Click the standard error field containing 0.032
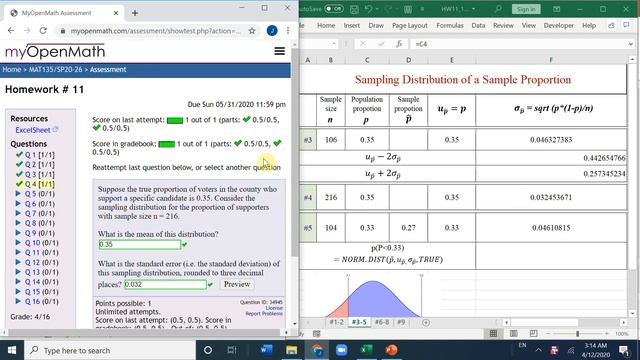This screenshot has height=360, width=640. [x=165, y=284]
